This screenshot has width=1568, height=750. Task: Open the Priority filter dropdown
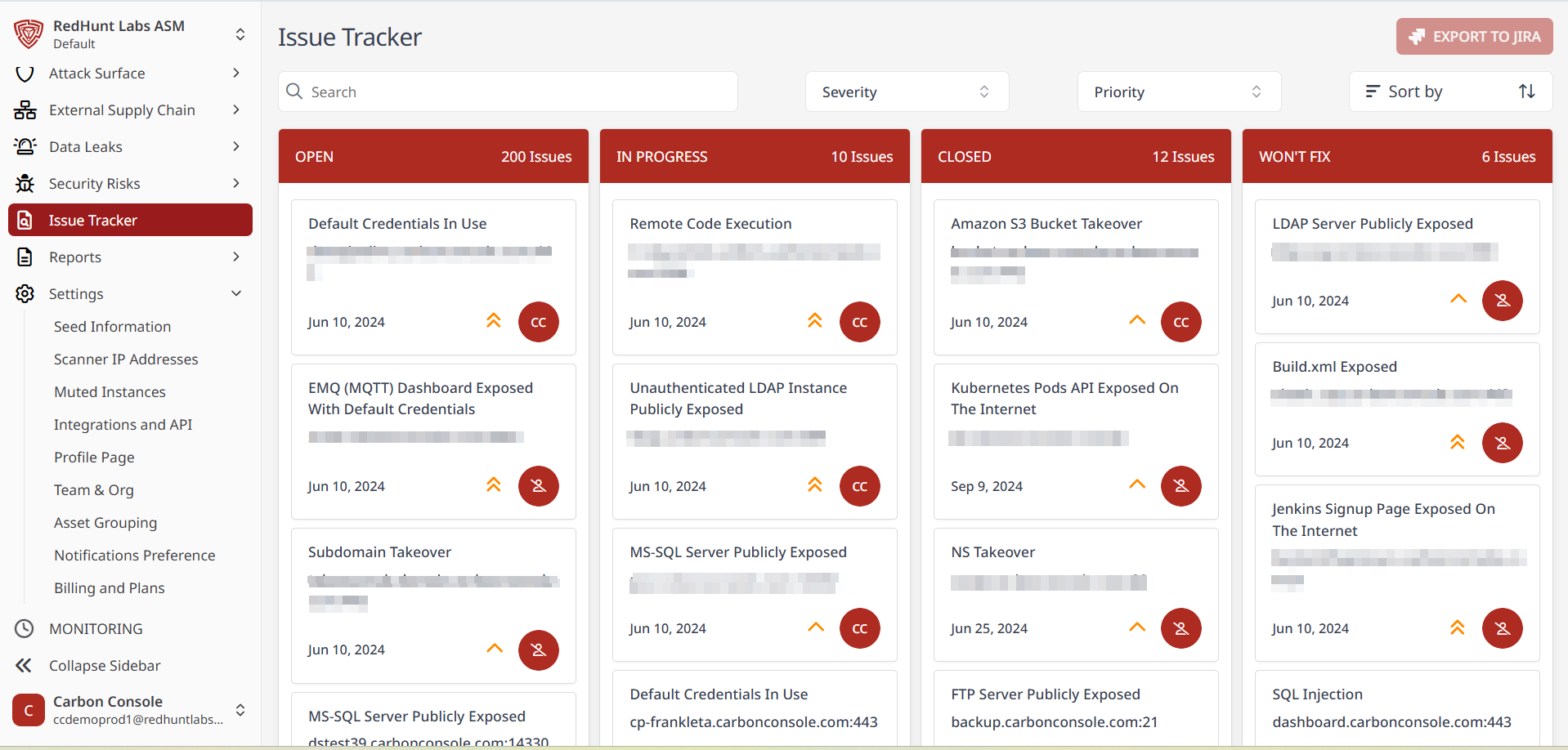coord(1179,92)
